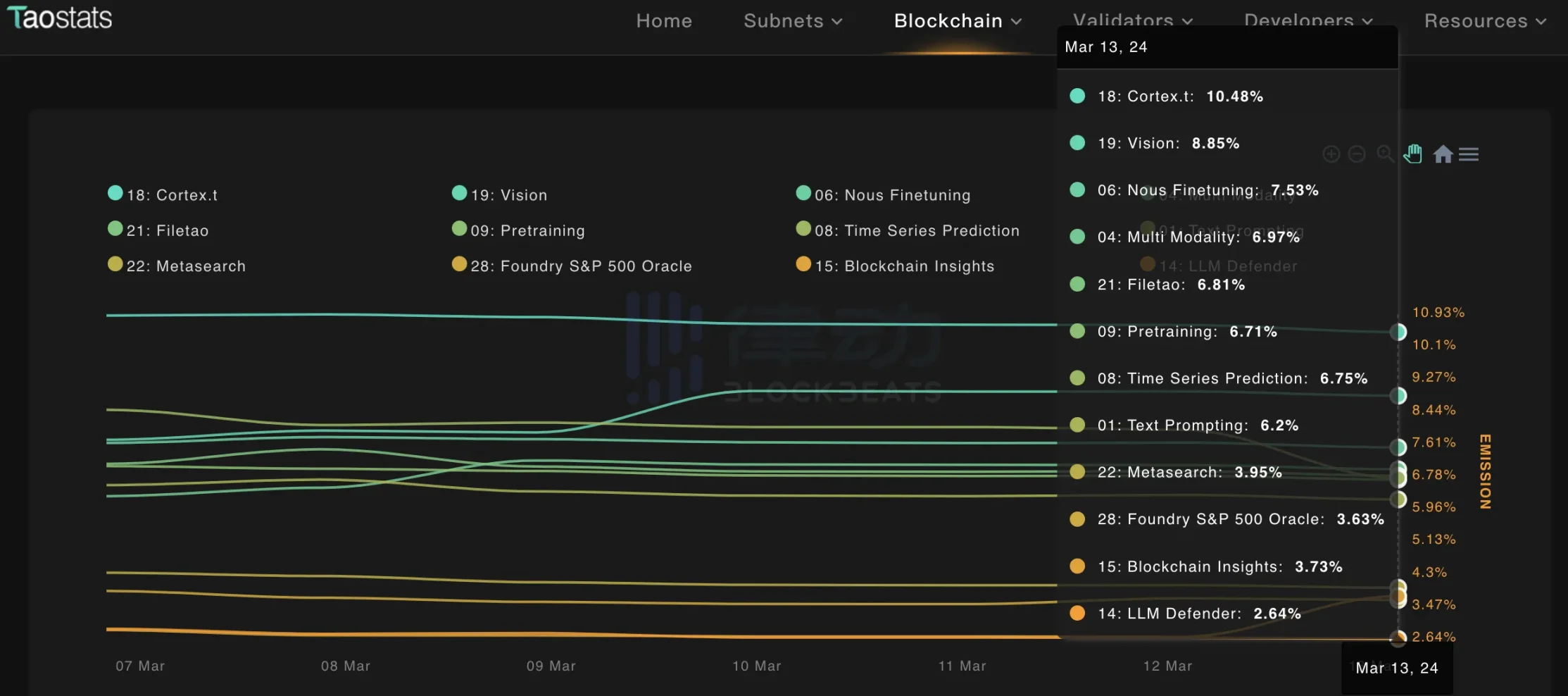Click the 15: Blockchain Insights legend label
This screenshot has width=1568, height=696.
tap(904, 266)
